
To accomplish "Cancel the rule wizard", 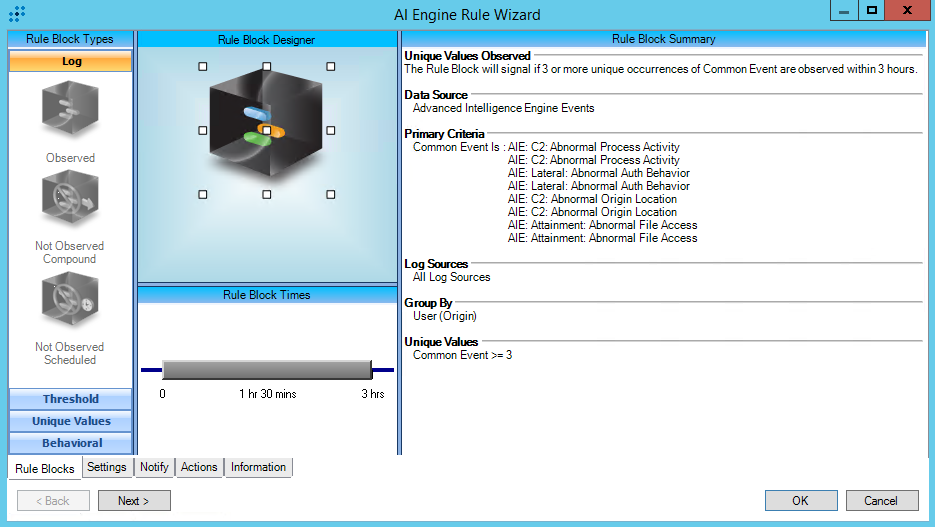I will [x=881, y=500].
